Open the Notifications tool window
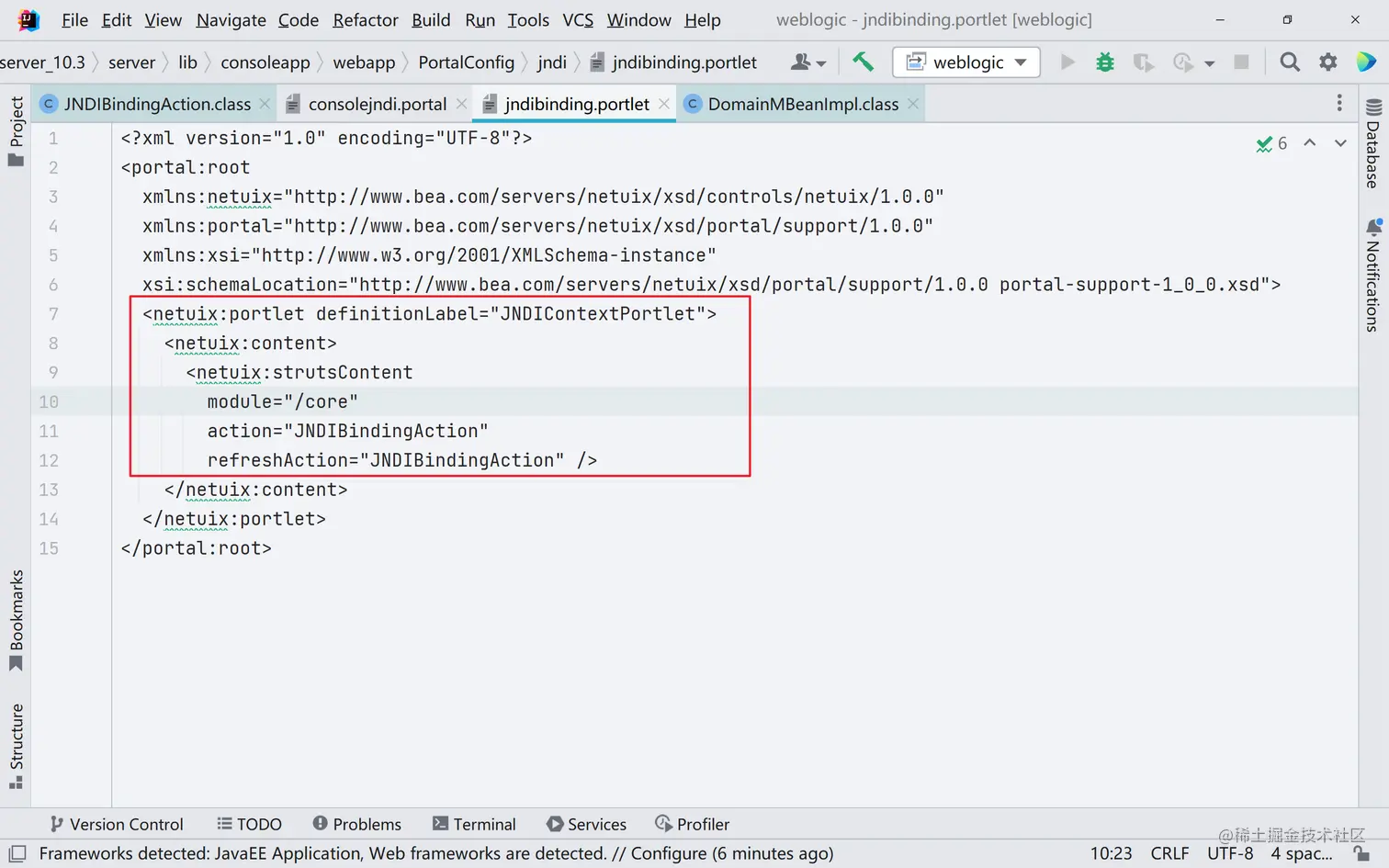This screenshot has height=868, width=1389. click(1373, 275)
